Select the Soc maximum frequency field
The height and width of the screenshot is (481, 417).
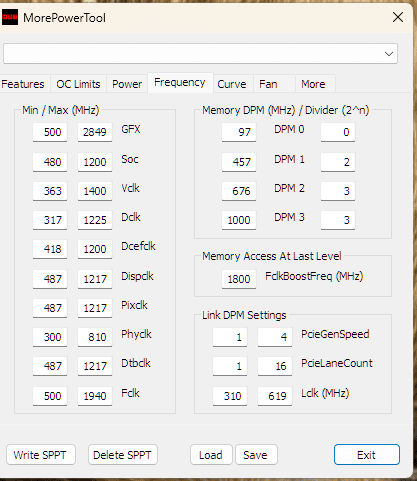[x=95, y=162]
